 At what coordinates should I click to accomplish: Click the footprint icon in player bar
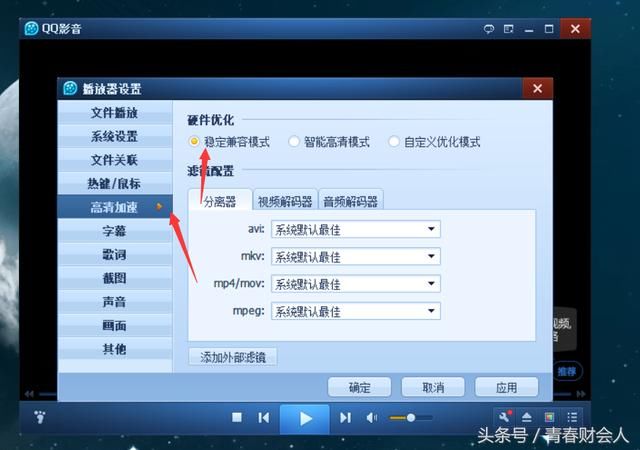tap(40, 417)
